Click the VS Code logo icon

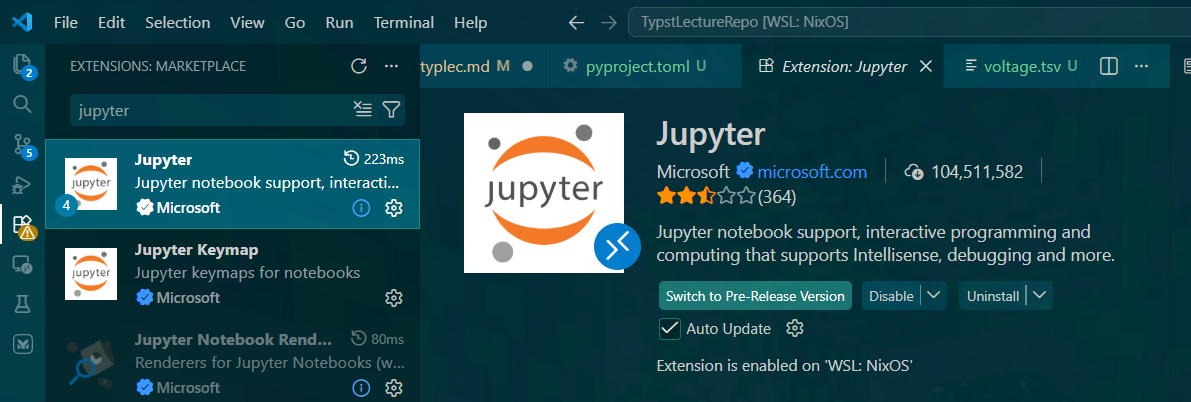[x=21, y=22]
